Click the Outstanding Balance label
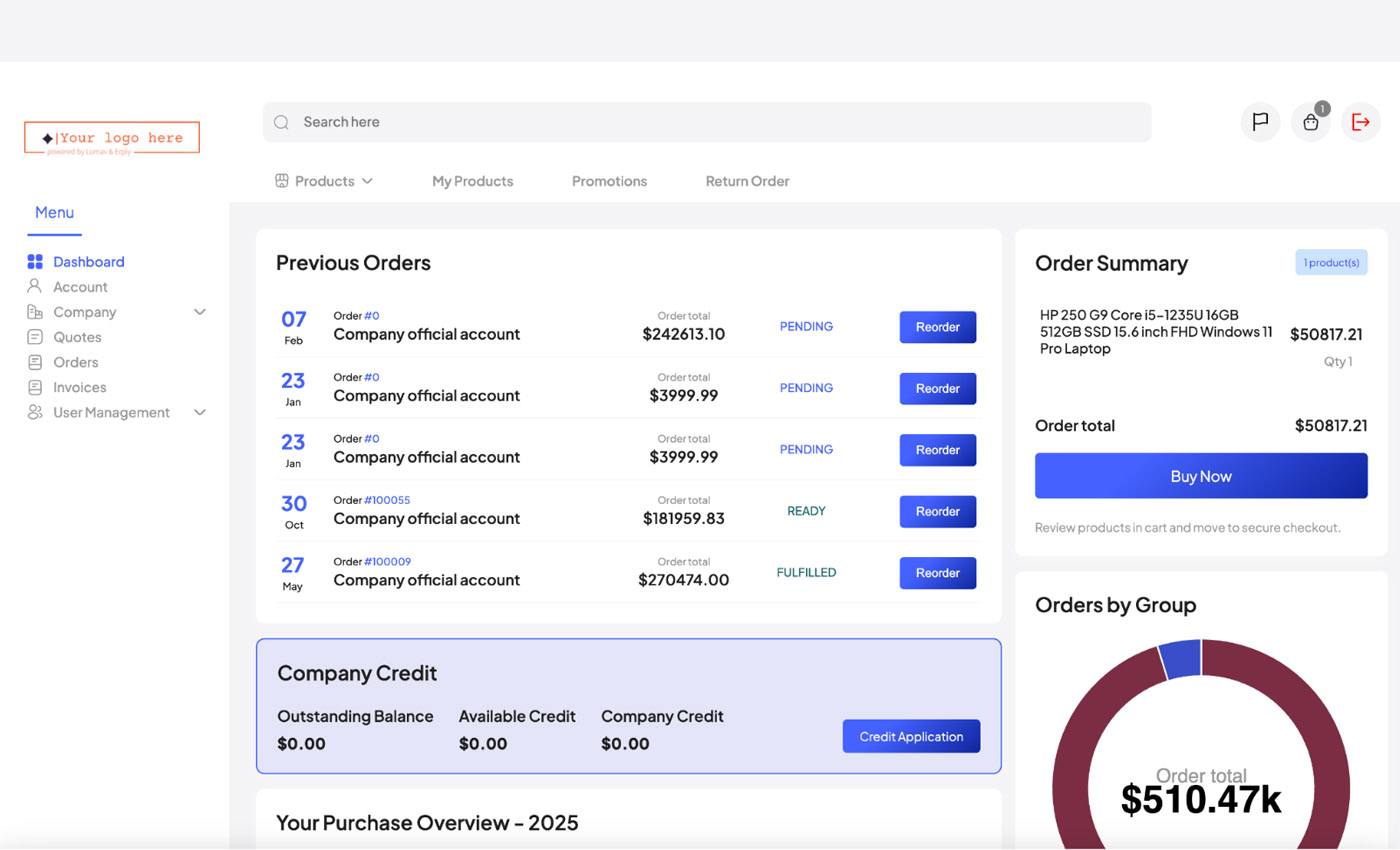This screenshot has width=1400, height=850. [355, 716]
